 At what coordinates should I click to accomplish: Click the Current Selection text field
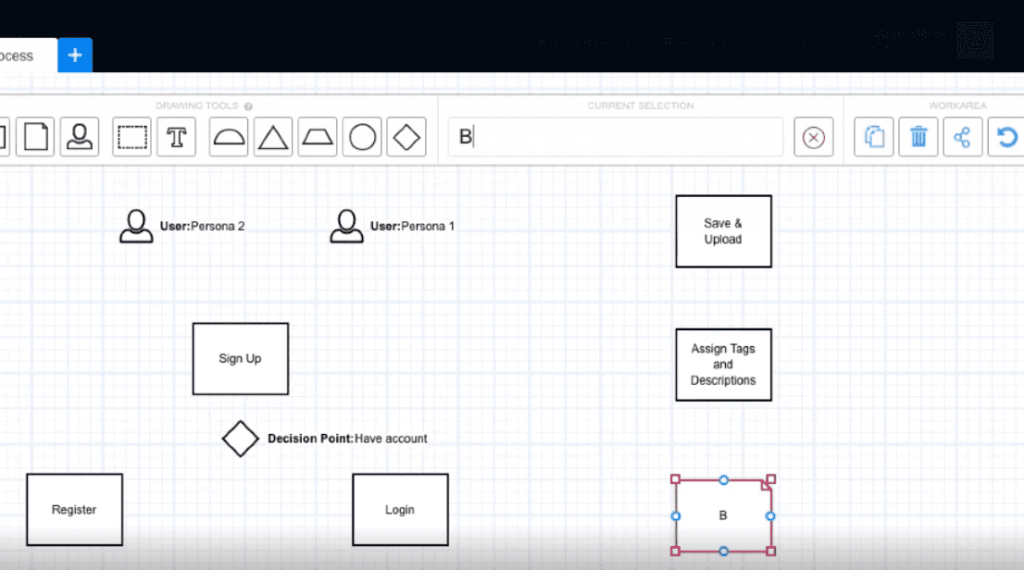coord(615,137)
